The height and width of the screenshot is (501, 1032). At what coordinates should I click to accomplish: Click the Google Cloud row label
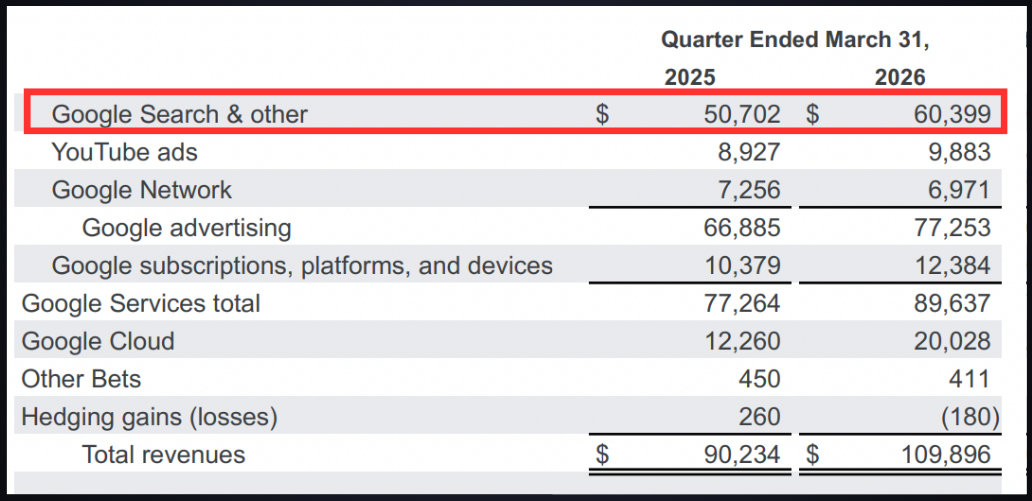pyautogui.click(x=98, y=342)
